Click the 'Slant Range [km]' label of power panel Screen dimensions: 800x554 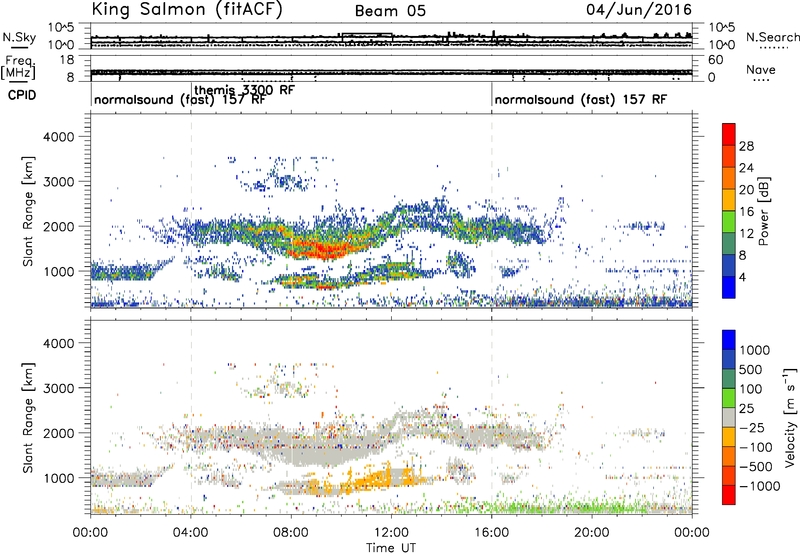pos(28,211)
